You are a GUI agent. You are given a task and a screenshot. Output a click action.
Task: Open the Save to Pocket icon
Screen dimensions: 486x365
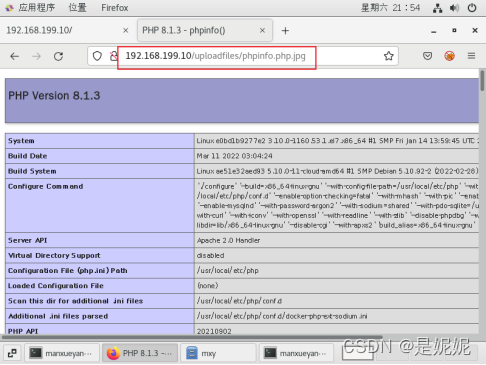coord(427,56)
